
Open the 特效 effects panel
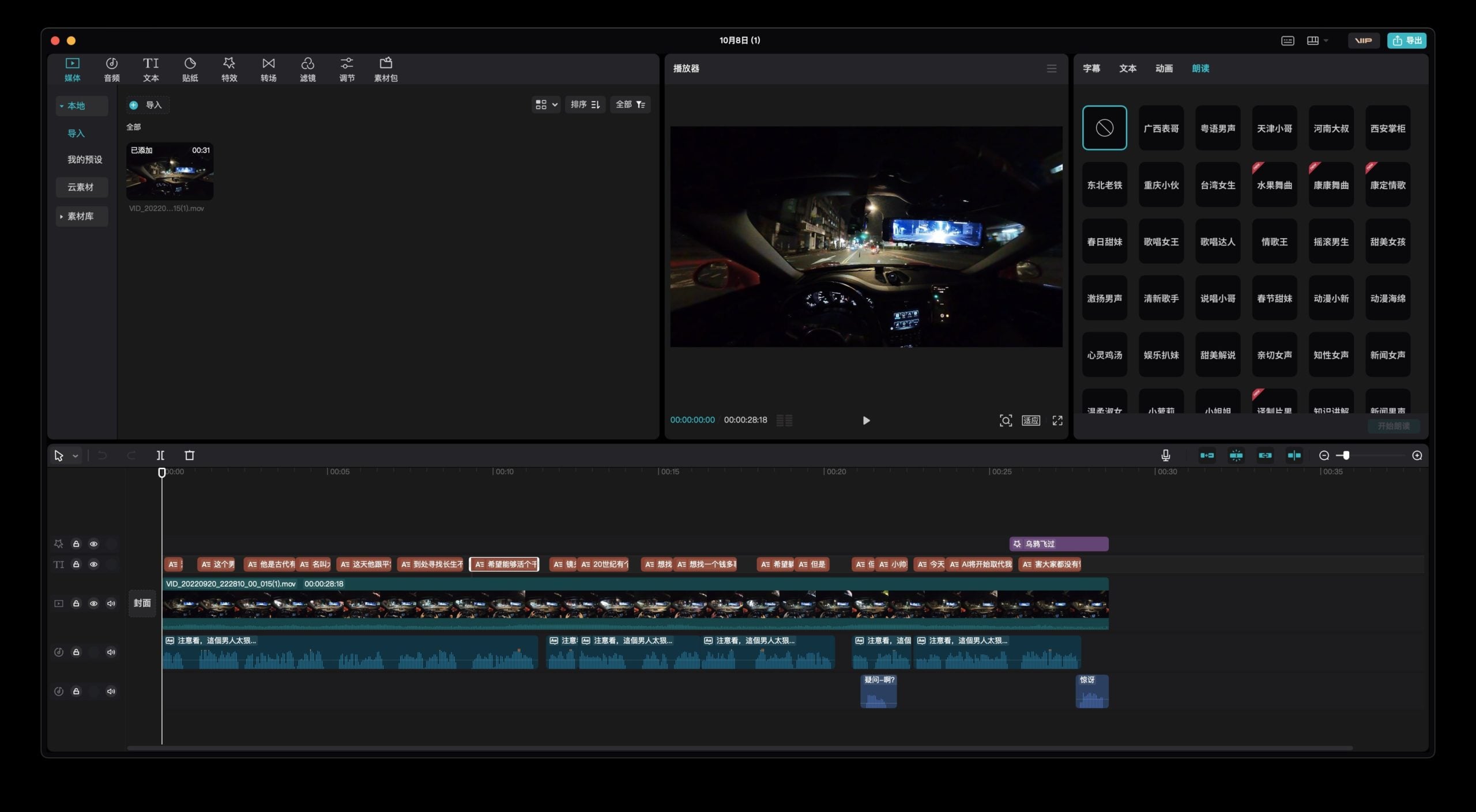coord(229,69)
